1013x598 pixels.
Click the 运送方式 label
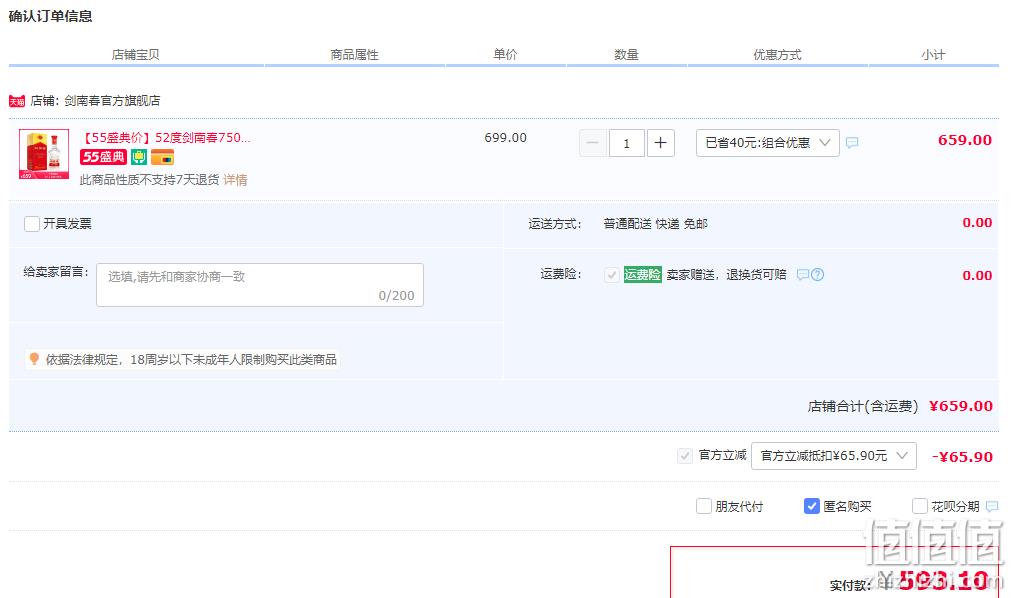tap(555, 224)
